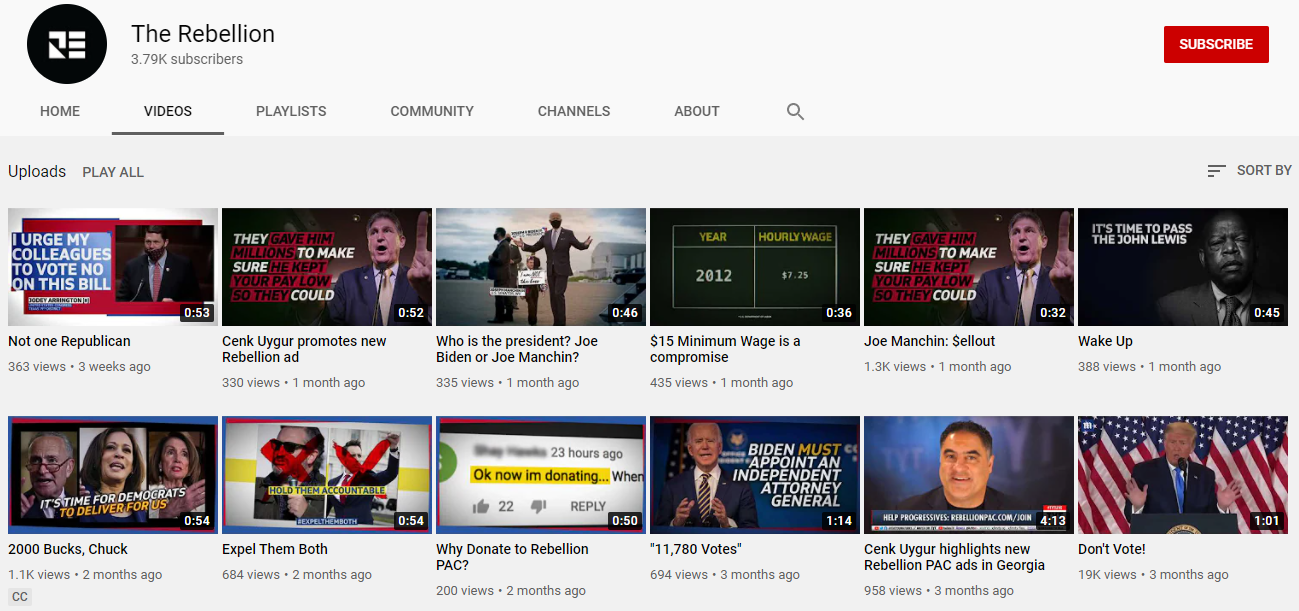Click 200 views • 2 months ago text
The image size is (1299, 611).
click(511, 591)
